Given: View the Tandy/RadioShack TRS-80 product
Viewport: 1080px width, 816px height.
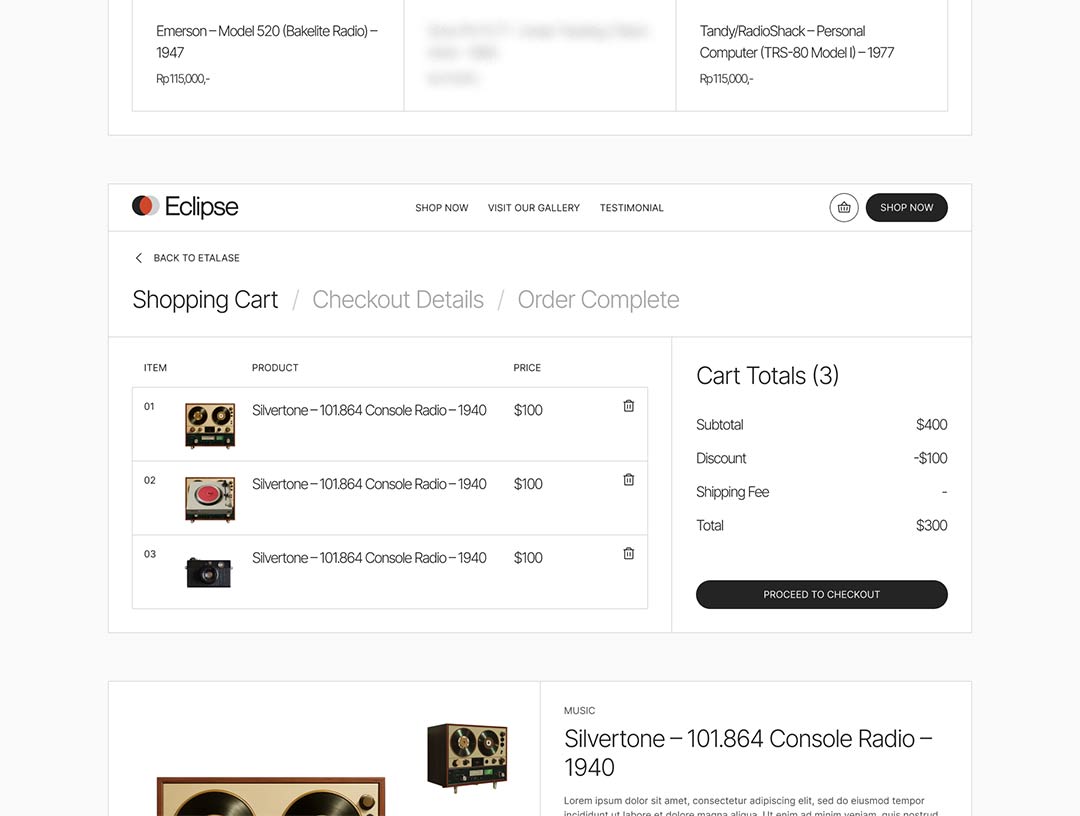Looking at the screenshot, I should point(797,42).
